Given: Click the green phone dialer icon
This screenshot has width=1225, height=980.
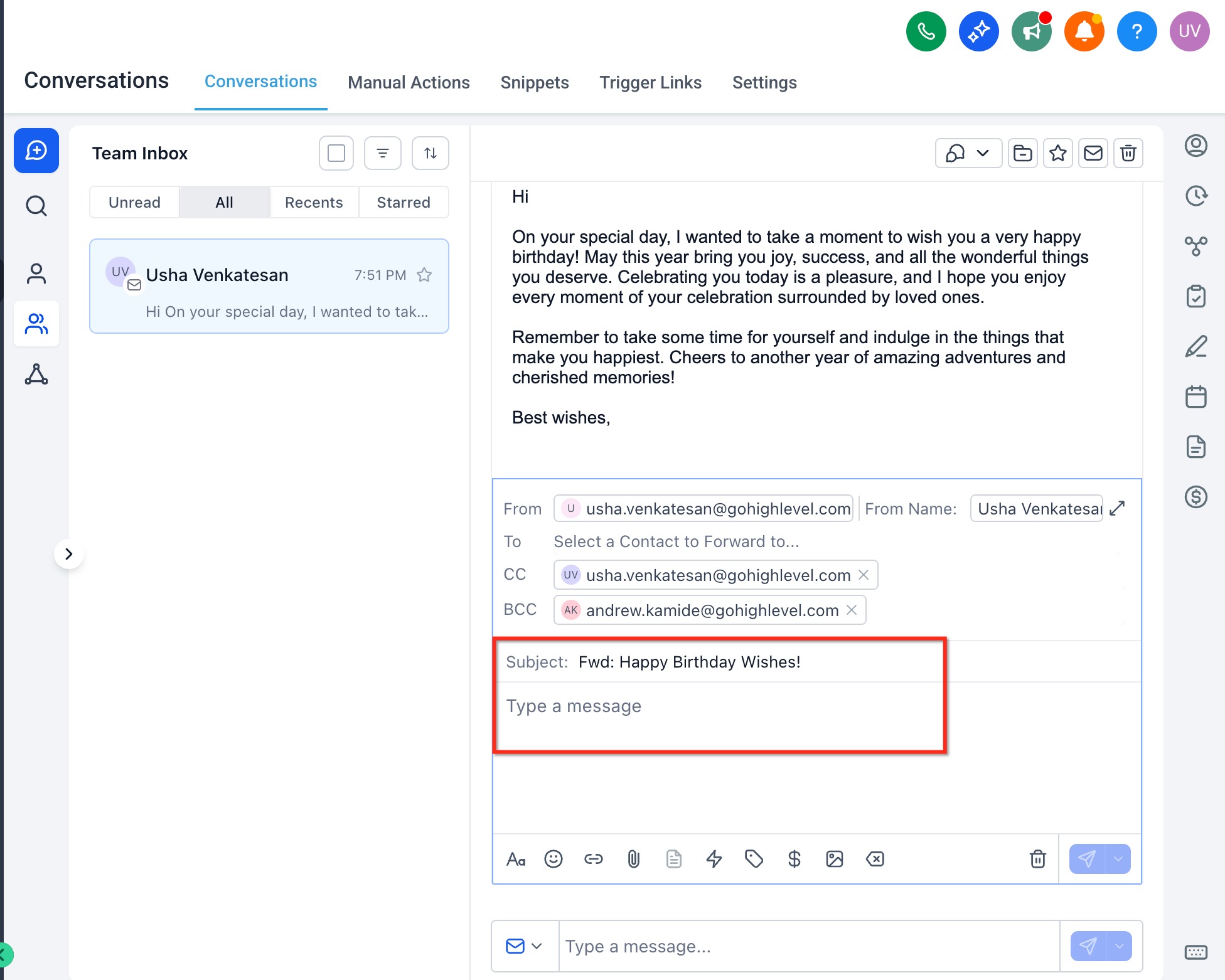Looking at the screenshot, I should point(926,31).
